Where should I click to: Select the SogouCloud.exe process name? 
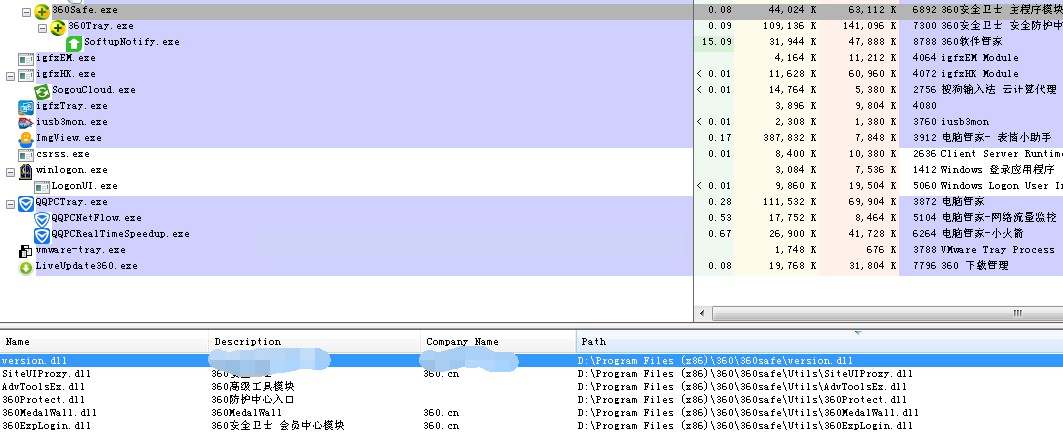[94, 90]
